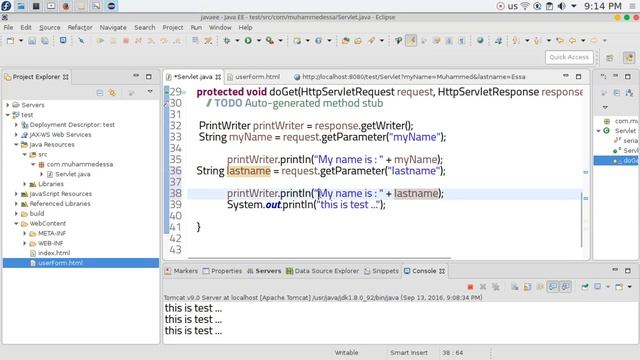The image size is (640, 360).
Task: Select index.html in Project Explorer
Action: [x=54, y=253]
